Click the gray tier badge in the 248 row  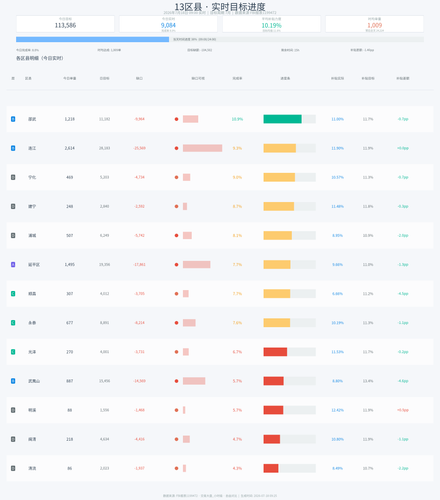[13, 206]
